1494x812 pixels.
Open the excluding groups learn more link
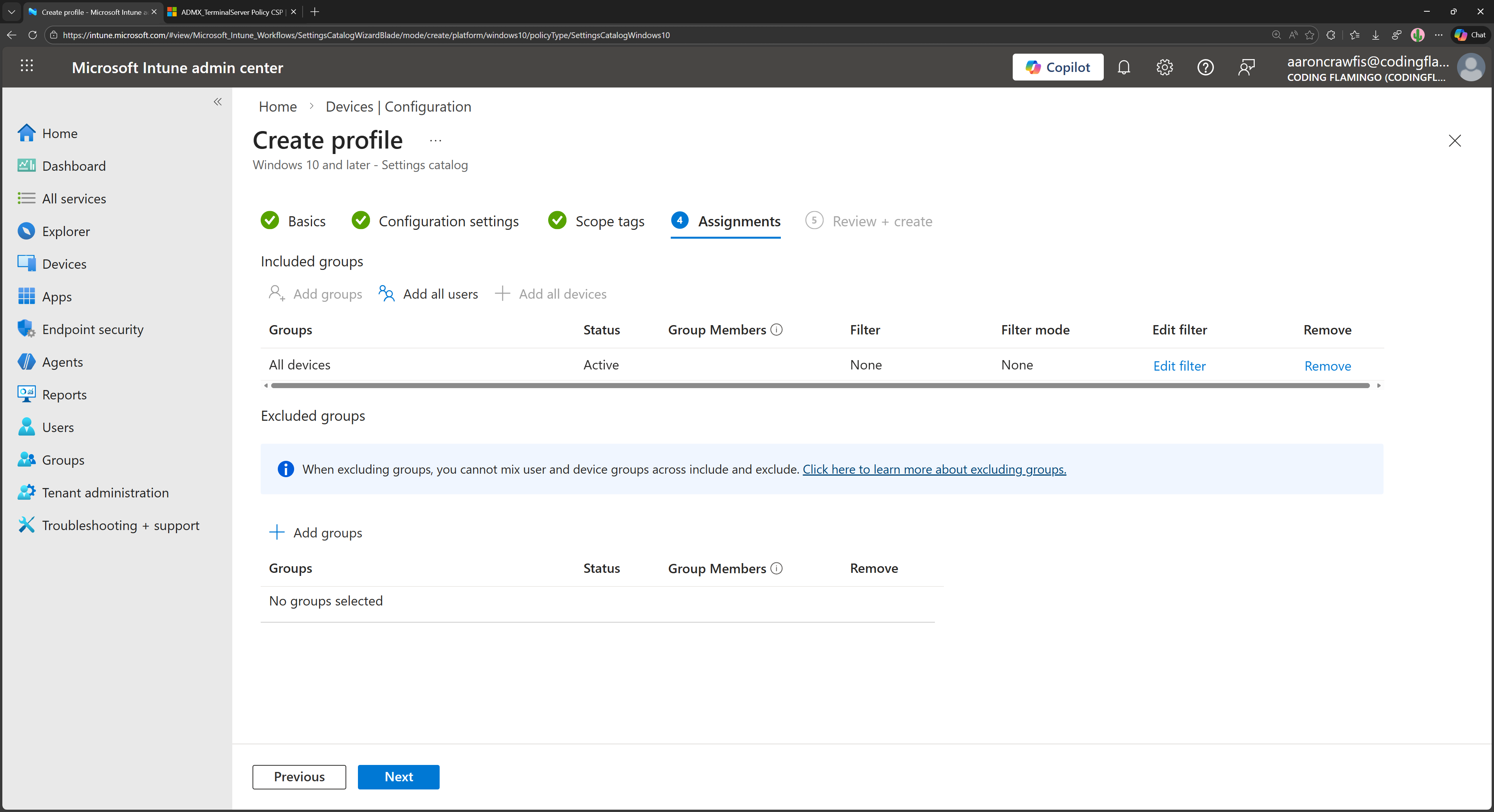point(934,469)
